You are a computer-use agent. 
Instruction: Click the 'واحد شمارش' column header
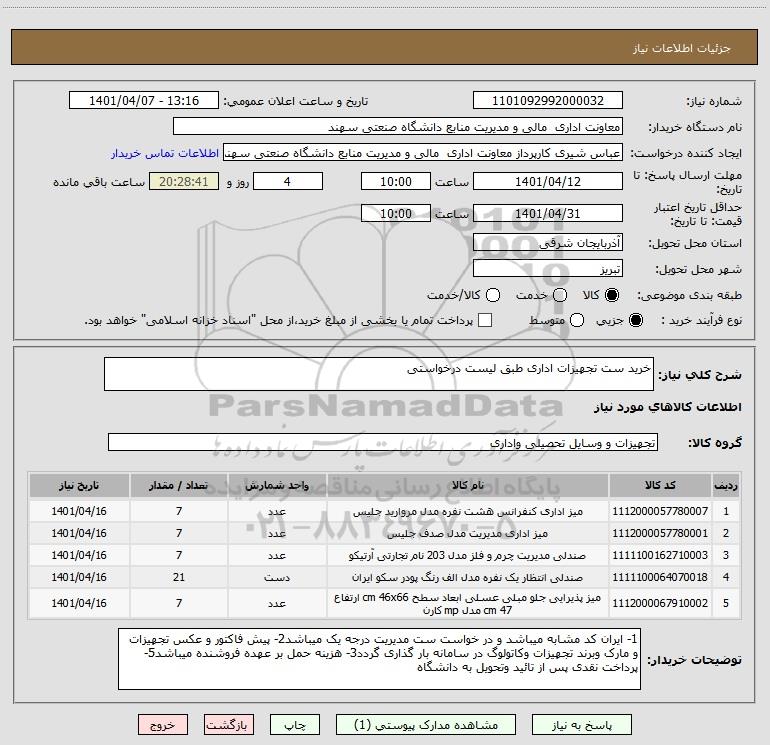[277, 486]
